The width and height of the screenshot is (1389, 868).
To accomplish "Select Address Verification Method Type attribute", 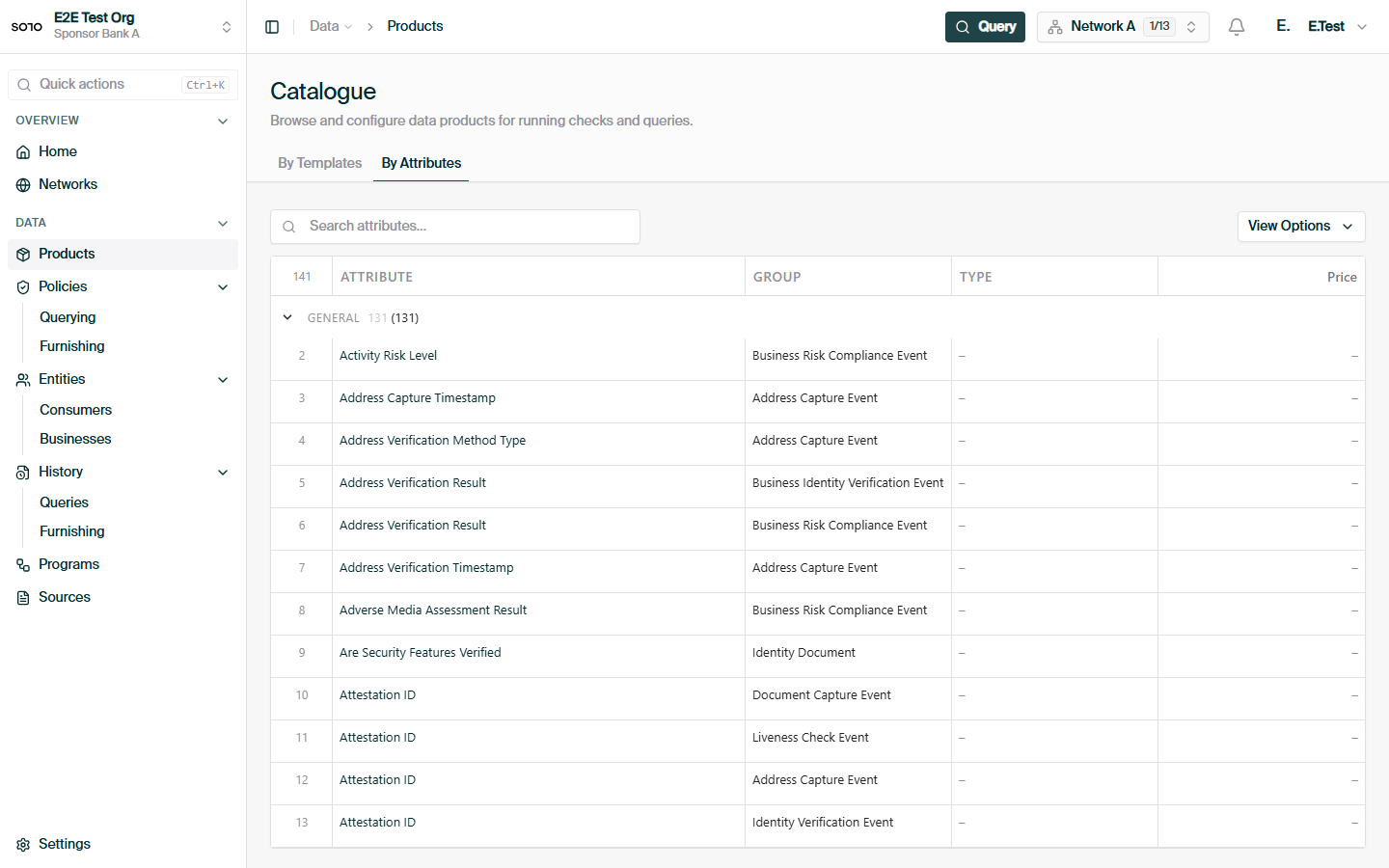I will [x=432, y=441].
